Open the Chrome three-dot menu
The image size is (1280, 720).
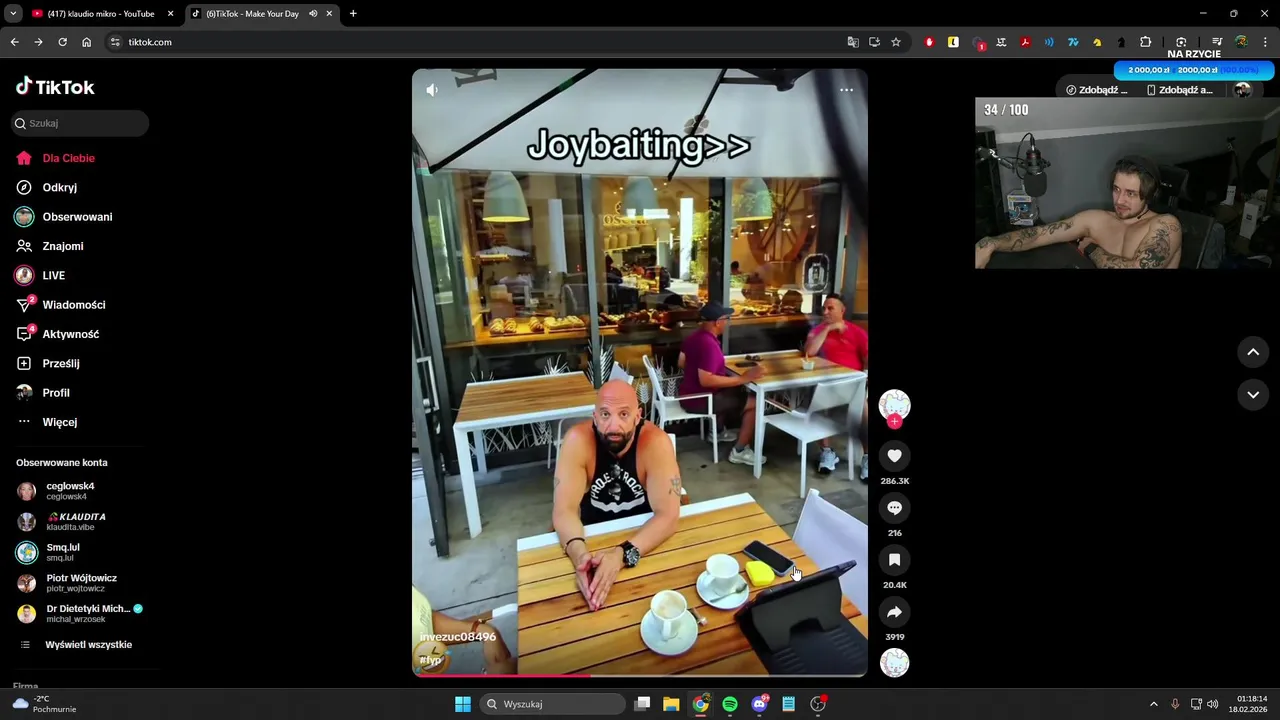point(1266,42)
